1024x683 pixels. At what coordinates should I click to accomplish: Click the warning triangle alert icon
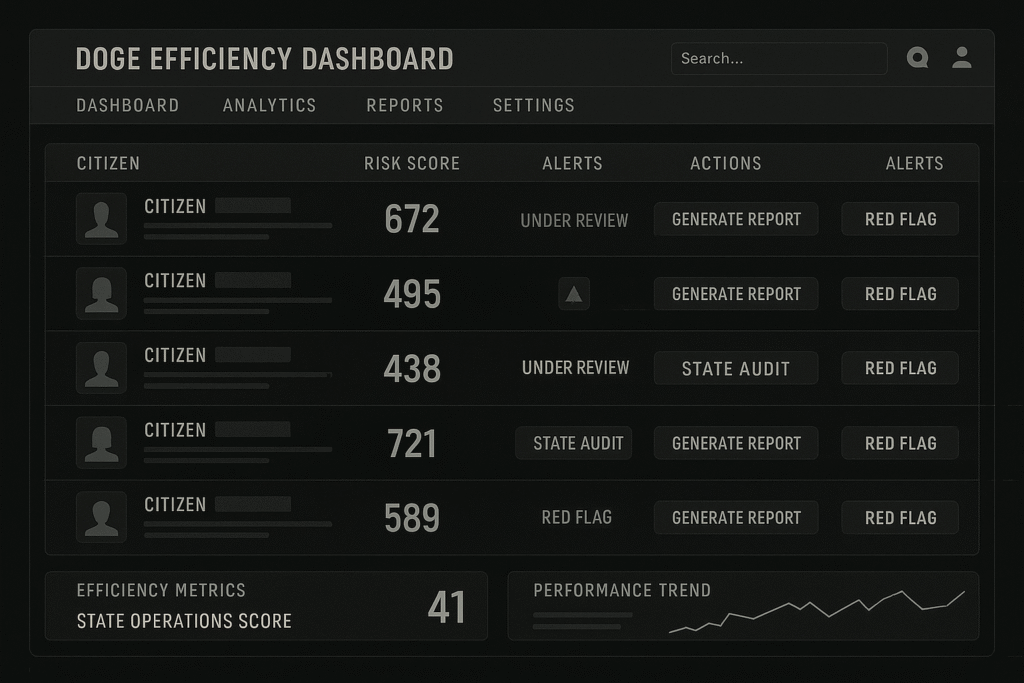pyautogui.click(x=574, y=294)
